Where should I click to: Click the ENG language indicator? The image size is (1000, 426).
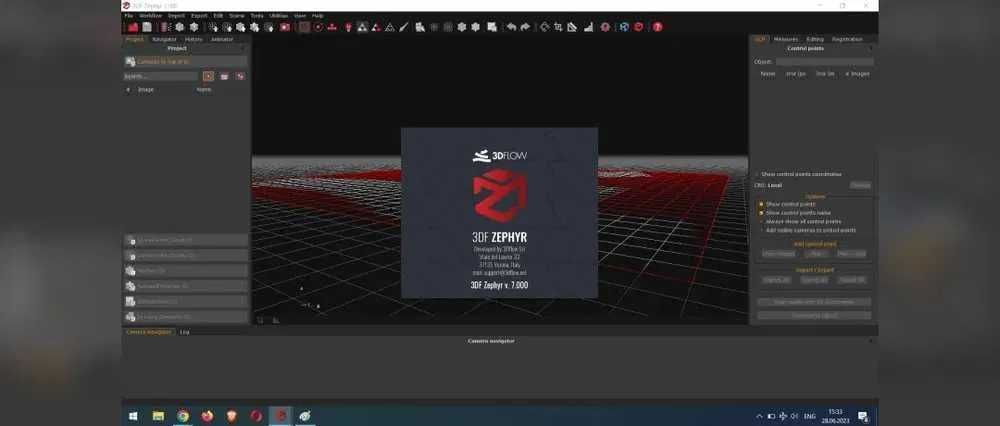pos(809,416)
